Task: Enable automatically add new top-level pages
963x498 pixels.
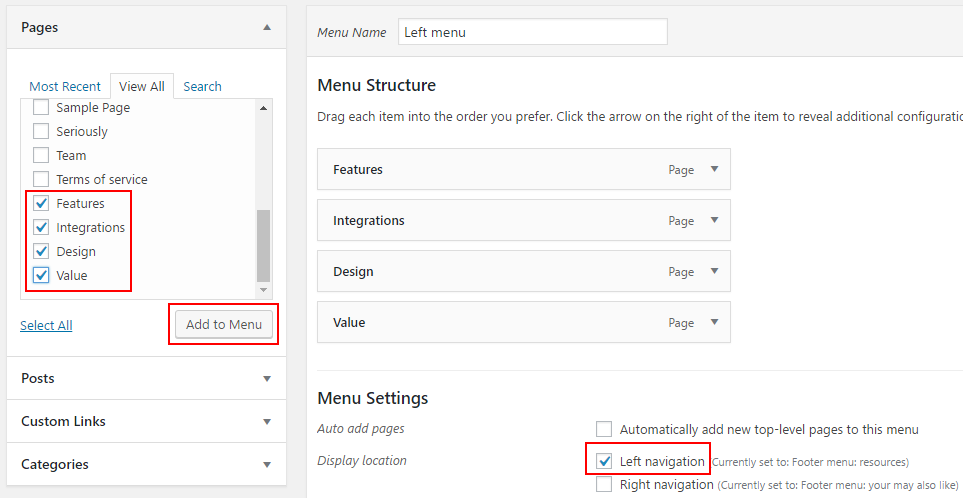Action: tap(604, 429)
